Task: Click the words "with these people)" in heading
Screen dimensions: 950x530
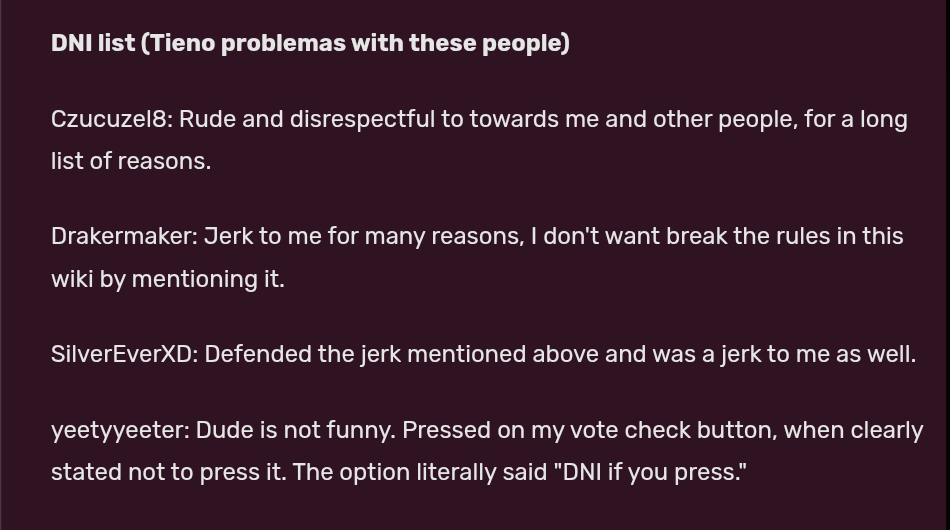Action: [x=460, y=45]
